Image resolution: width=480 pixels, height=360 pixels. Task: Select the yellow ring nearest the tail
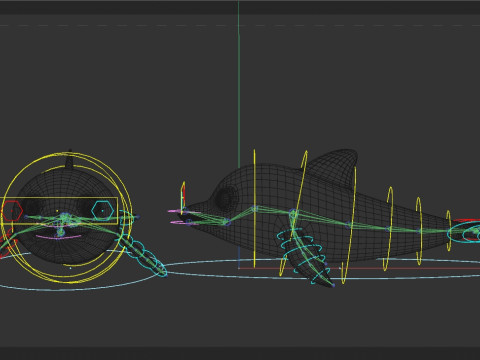coord(449,230)
